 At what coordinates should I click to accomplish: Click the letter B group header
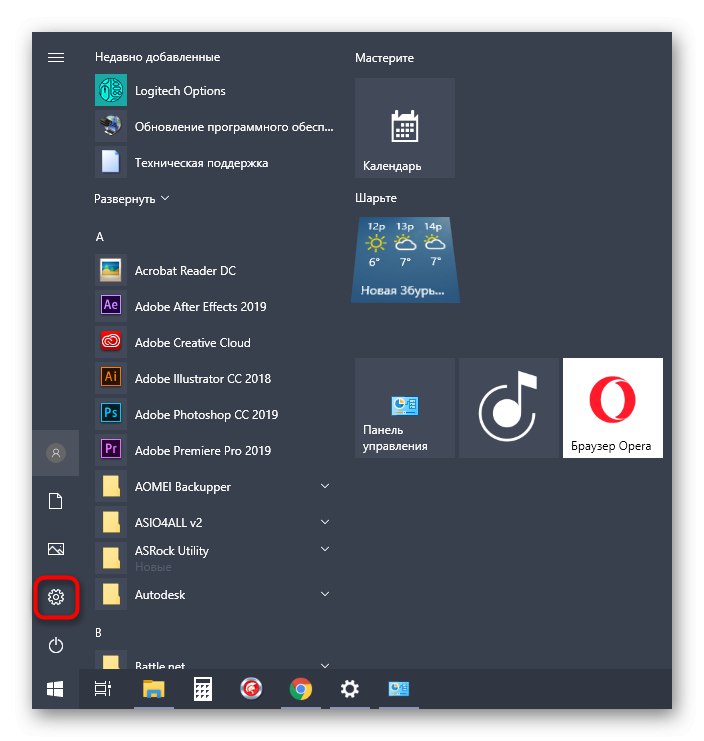(99, 632)
